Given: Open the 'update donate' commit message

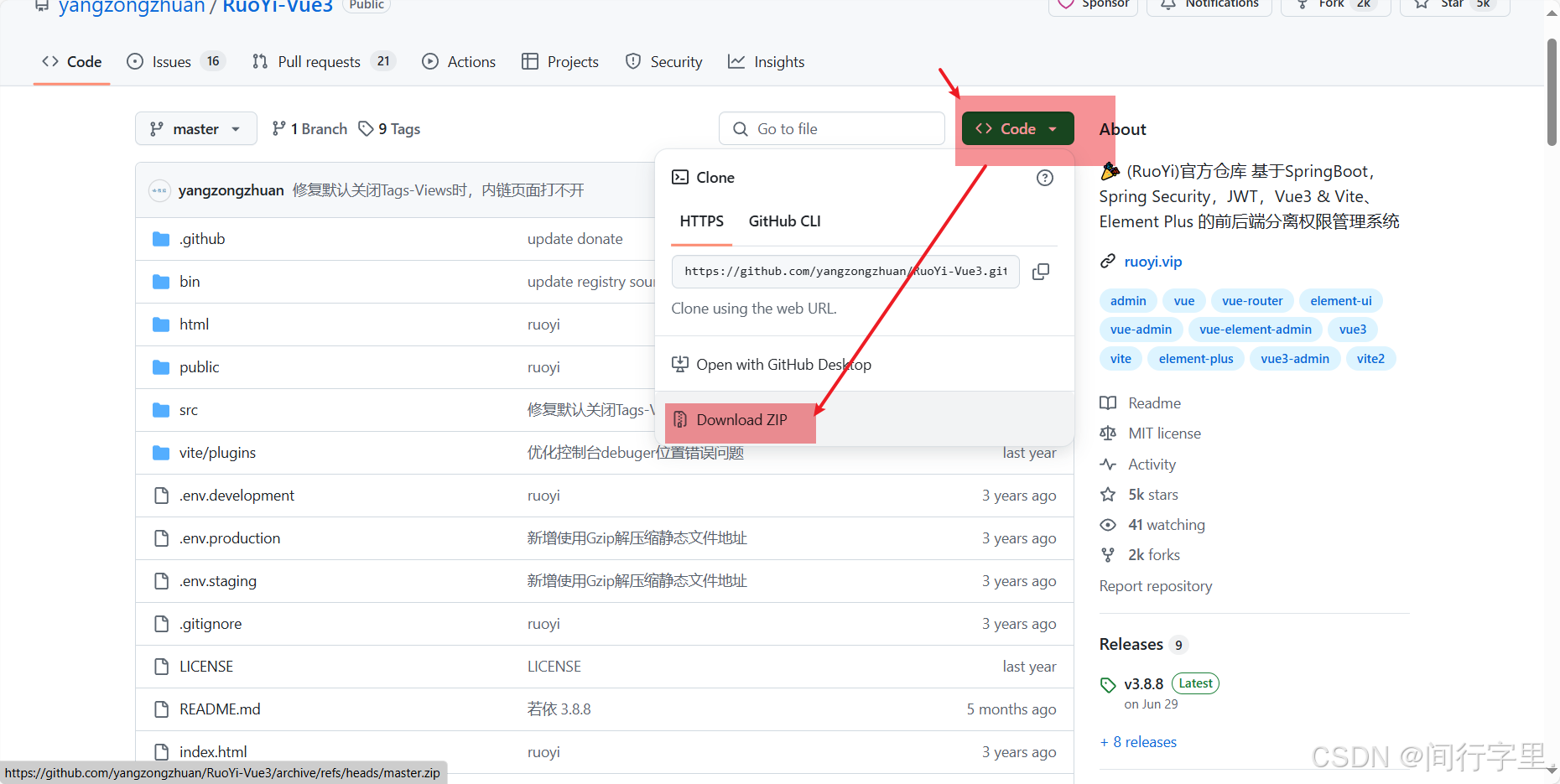Looking at the screenshot, I should pyautogui.click(x=575, y=239).
